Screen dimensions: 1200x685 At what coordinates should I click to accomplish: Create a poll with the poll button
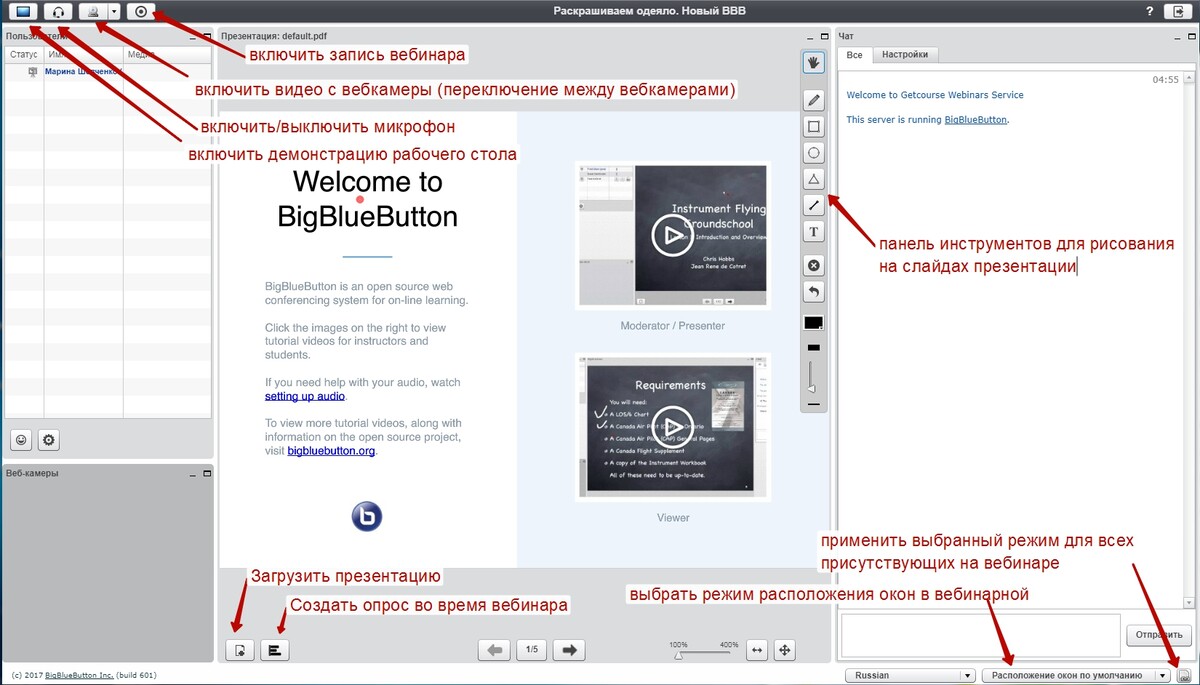click(274, 650)
